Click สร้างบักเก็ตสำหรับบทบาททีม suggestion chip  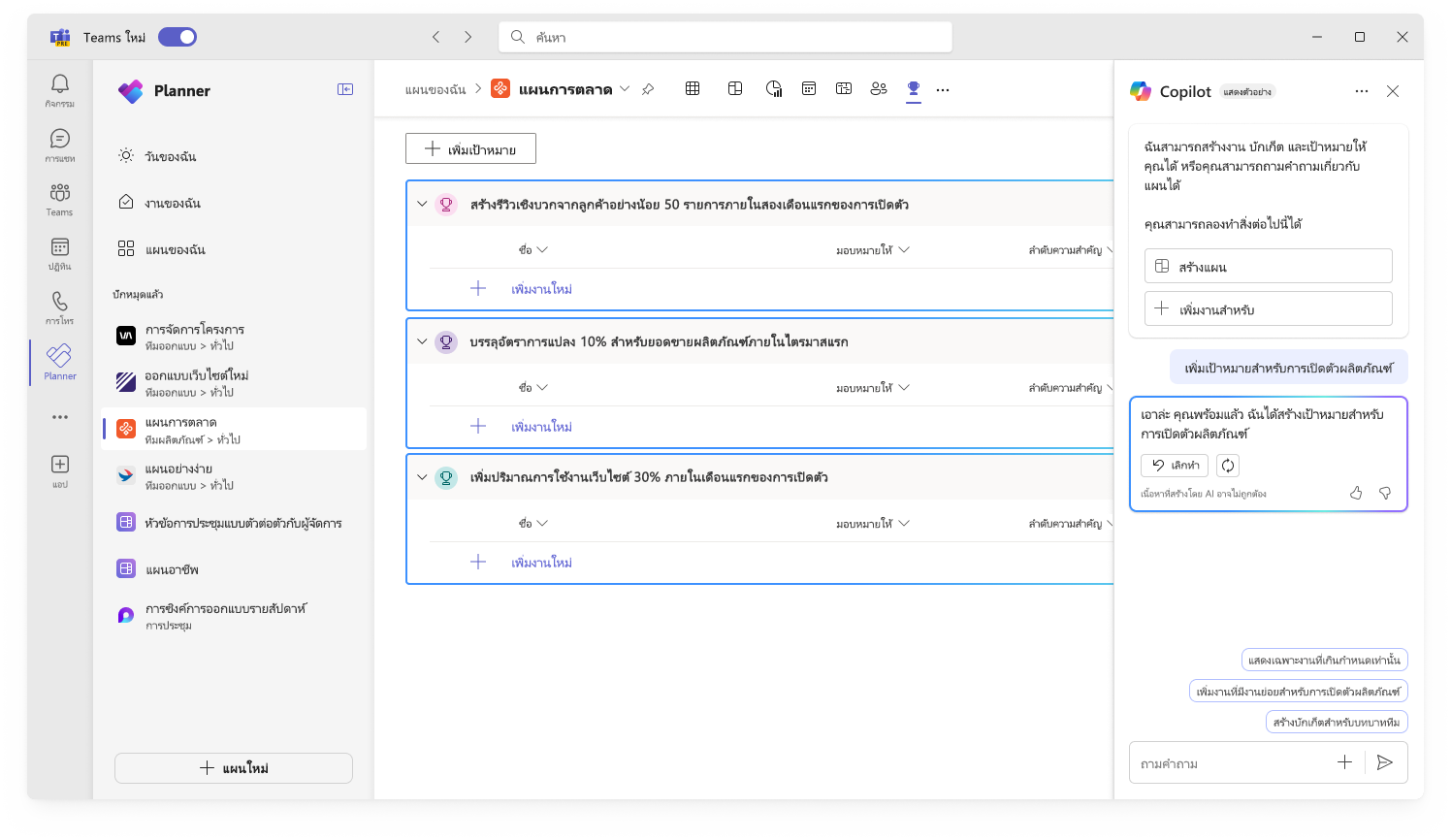click(x=1337, y=722)
